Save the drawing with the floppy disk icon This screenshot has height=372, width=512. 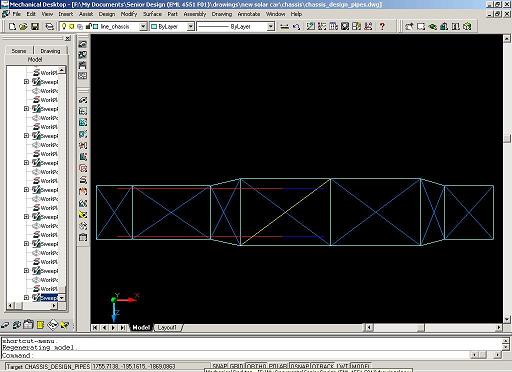(x=35, y=26)
